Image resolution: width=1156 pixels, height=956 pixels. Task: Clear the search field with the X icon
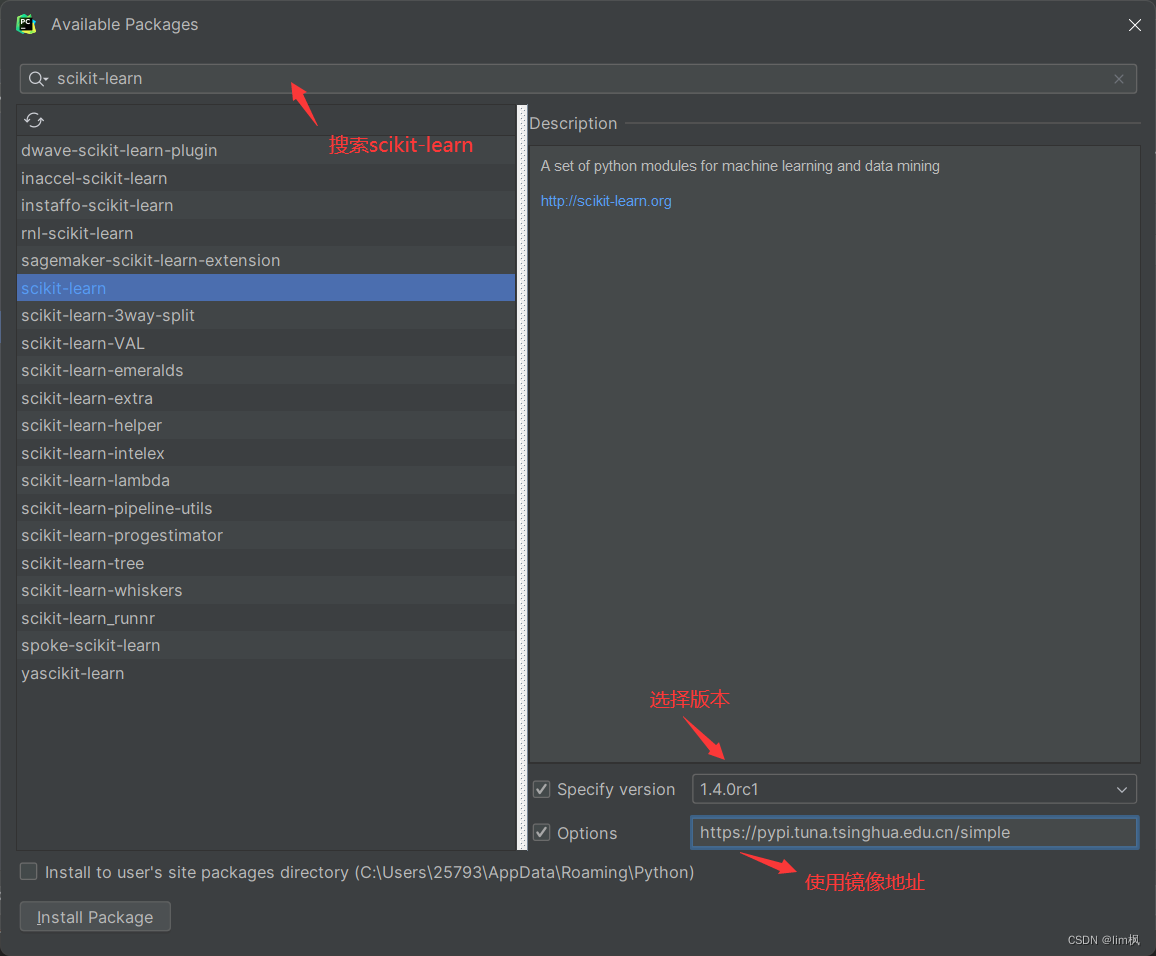[1118, 78]
